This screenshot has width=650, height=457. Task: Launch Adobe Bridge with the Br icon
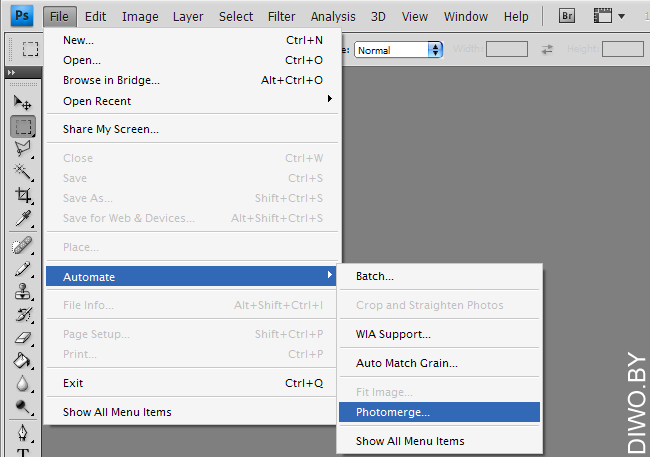568,16
